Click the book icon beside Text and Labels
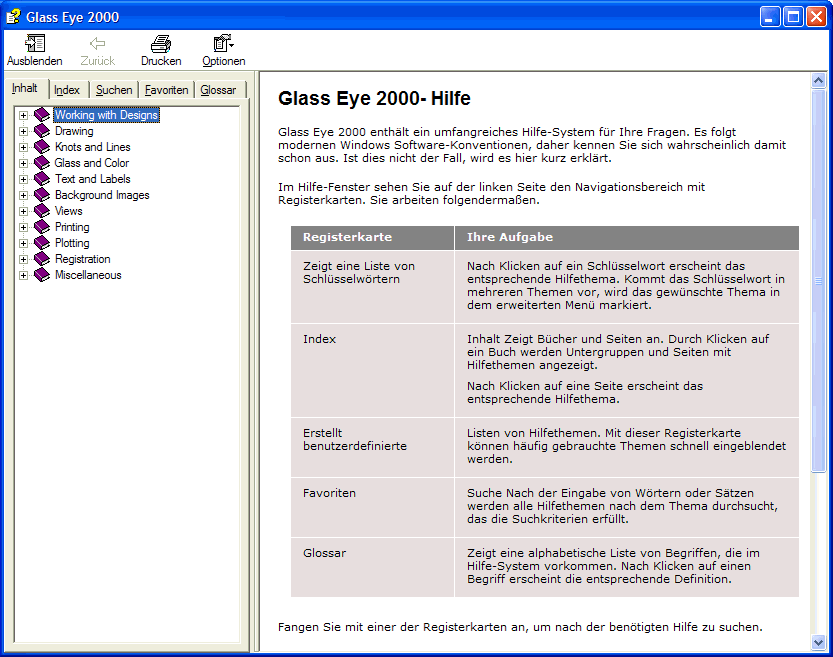833x657 pixels. (42, 178)
